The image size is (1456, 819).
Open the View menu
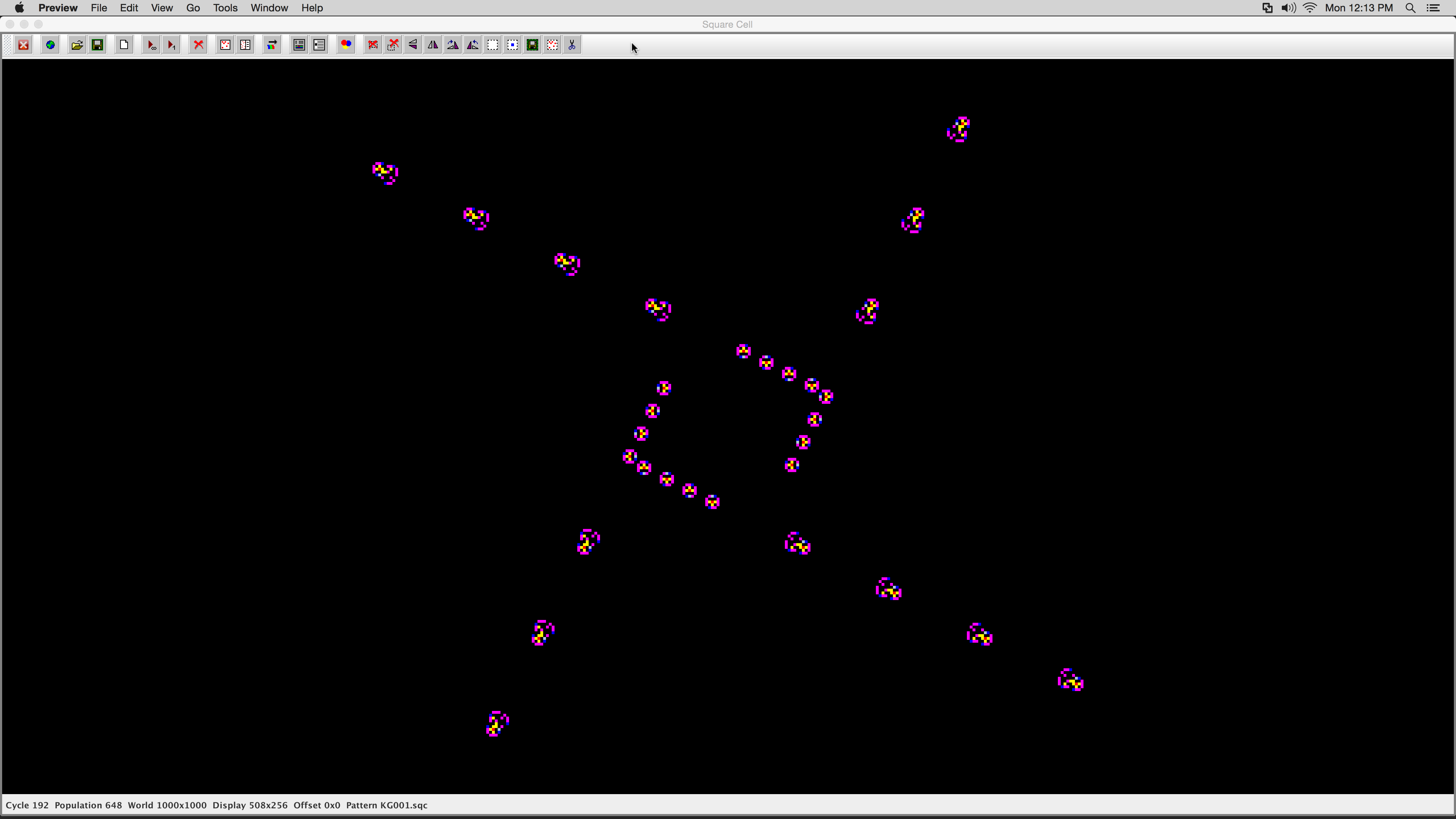162,8
